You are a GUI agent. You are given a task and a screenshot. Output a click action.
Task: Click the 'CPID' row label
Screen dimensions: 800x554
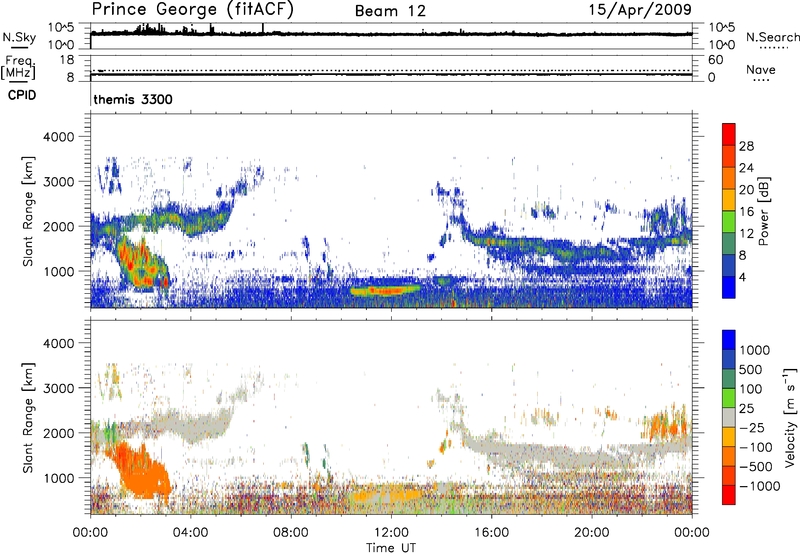point(22,95)
